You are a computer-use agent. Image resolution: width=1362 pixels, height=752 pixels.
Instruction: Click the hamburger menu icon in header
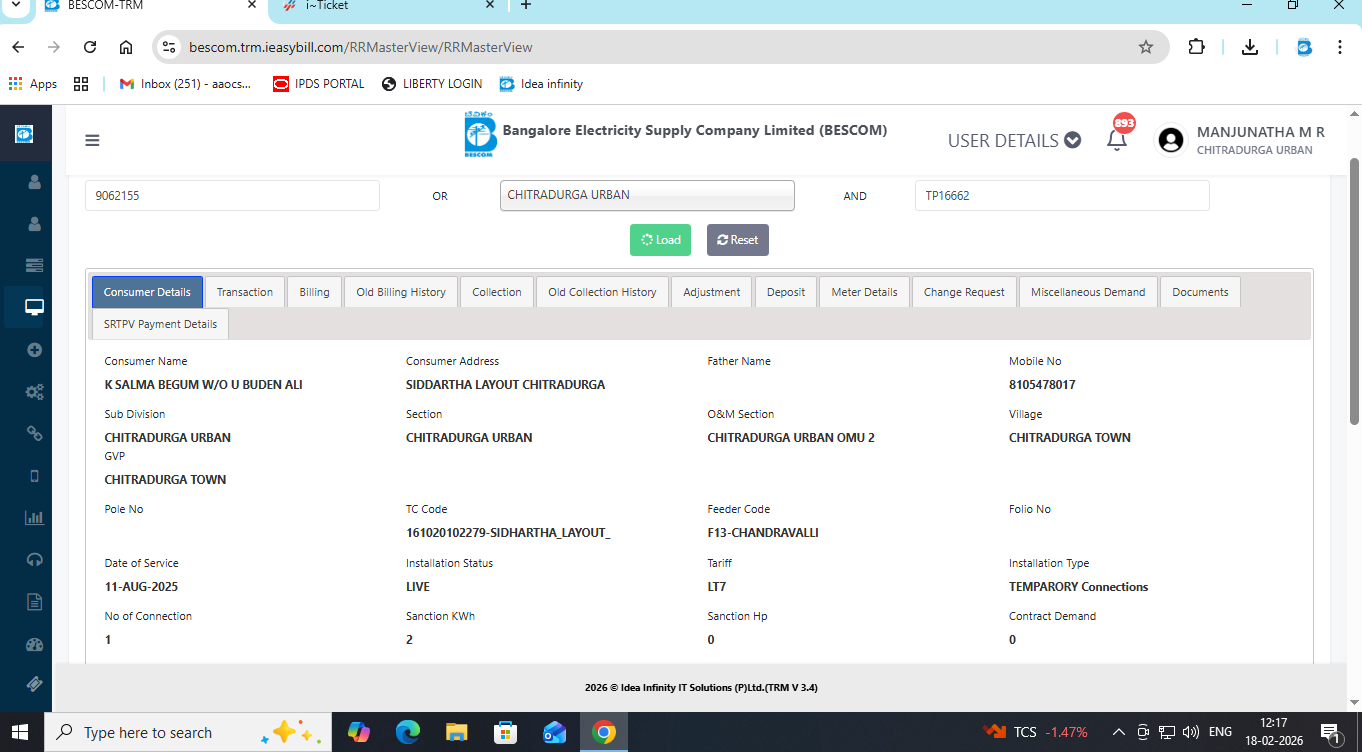tap(92, 141)
